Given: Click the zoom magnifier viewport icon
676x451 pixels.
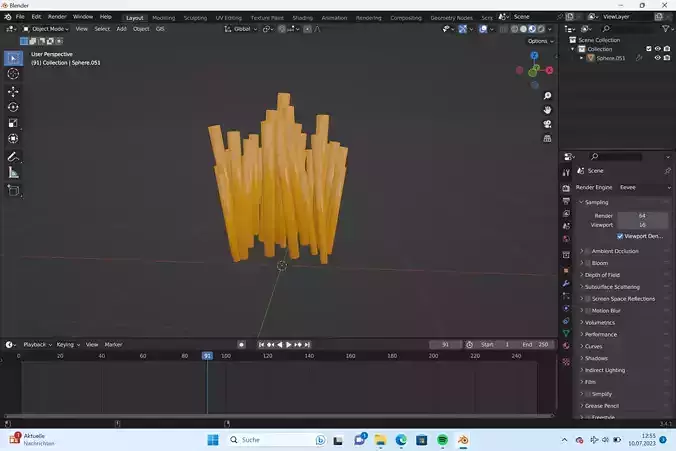Looking at the screenshot, I should coord(547,96).
